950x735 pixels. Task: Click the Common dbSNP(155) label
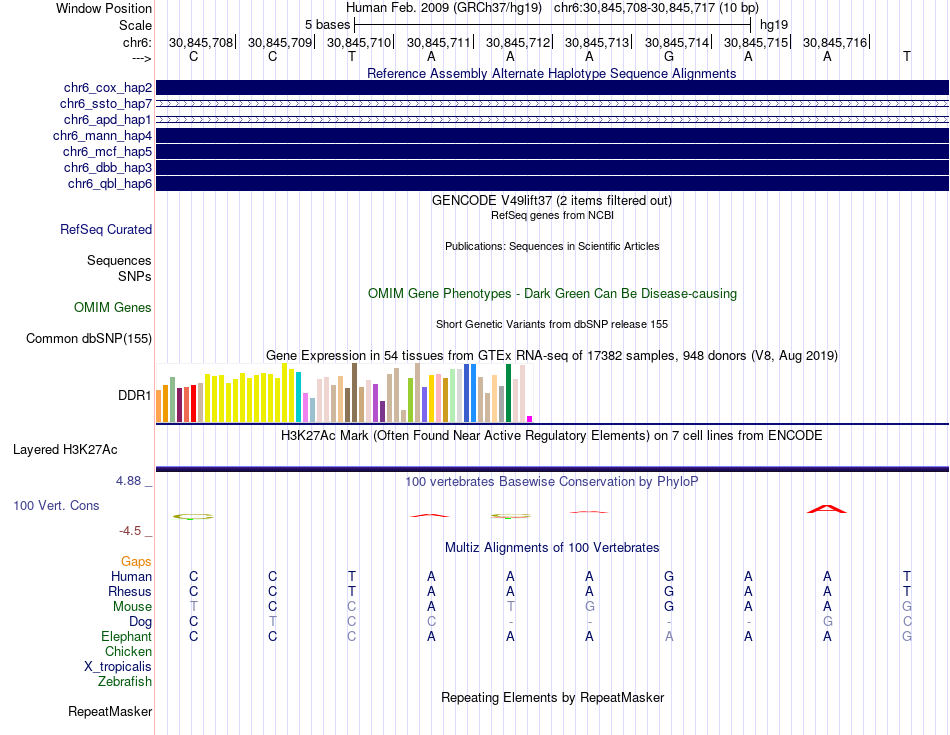(x=89, y=339)
